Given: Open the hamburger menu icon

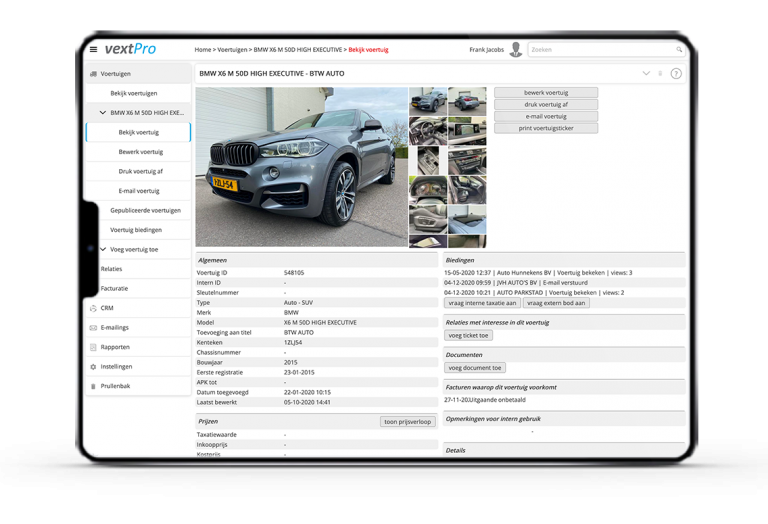Looking at the screenshot, I should tap(94, 49).
